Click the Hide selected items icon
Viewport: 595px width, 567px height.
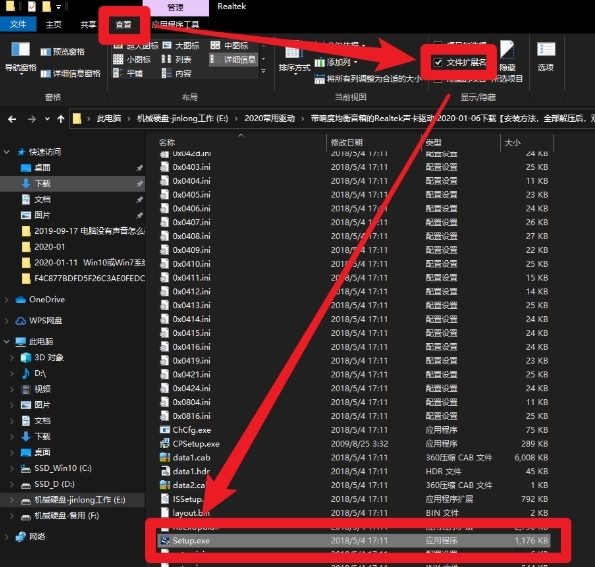[x=507, y=49]
